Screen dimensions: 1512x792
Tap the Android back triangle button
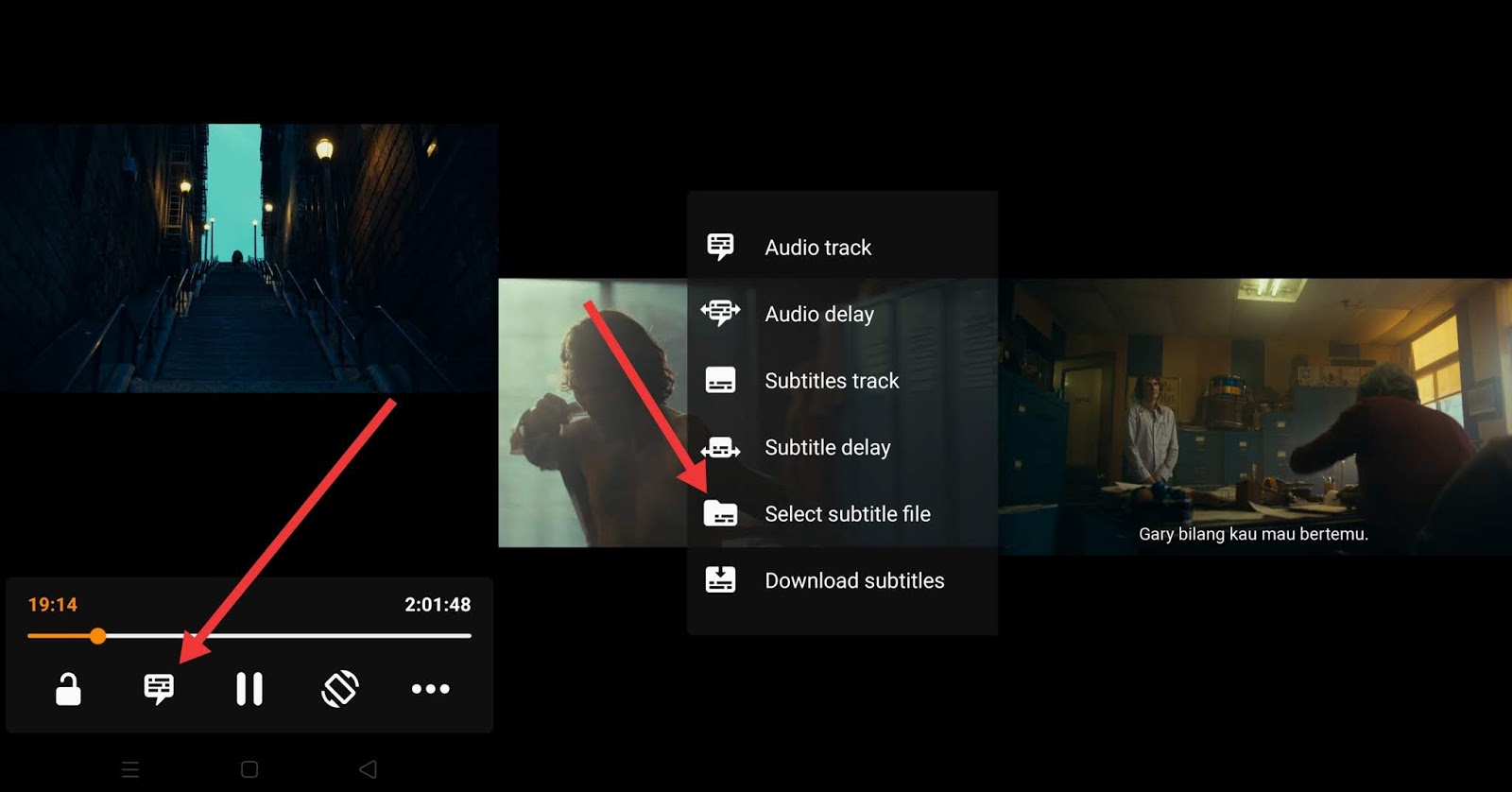369,769
